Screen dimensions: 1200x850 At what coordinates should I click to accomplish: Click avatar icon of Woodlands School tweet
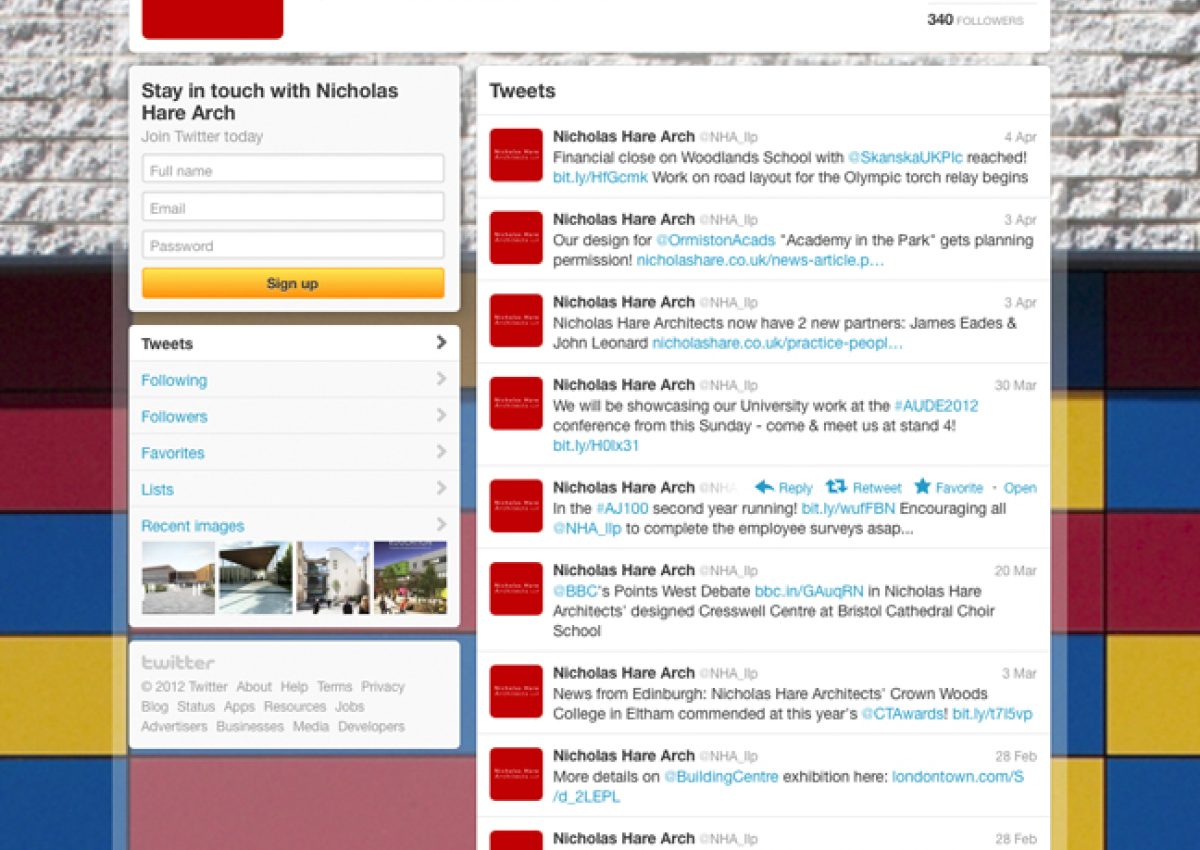(516, 155)
